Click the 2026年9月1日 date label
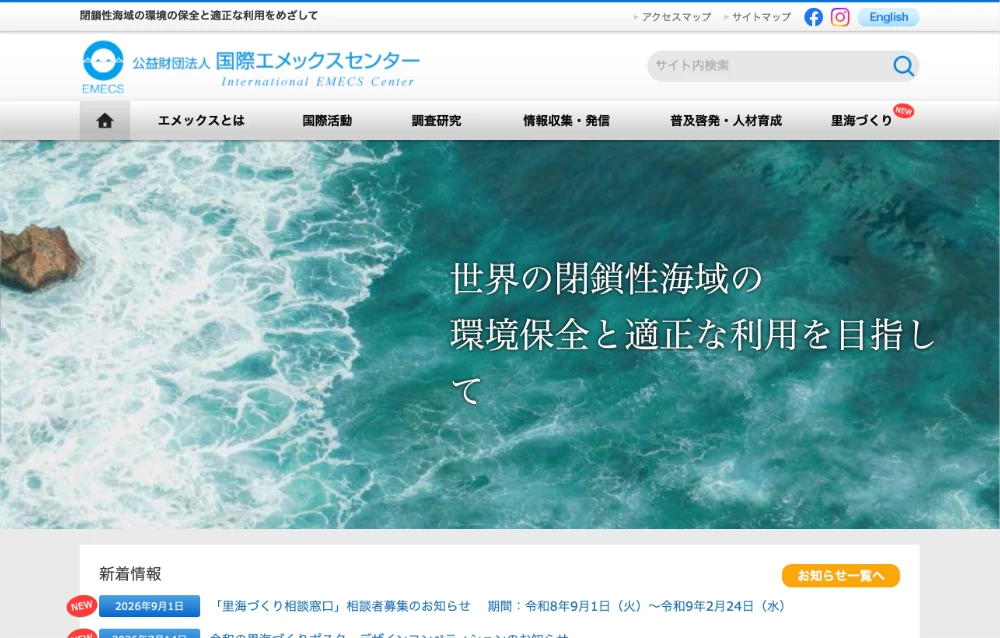The image size is (1000, 638). pyautogui.click(x=149, y=606)
